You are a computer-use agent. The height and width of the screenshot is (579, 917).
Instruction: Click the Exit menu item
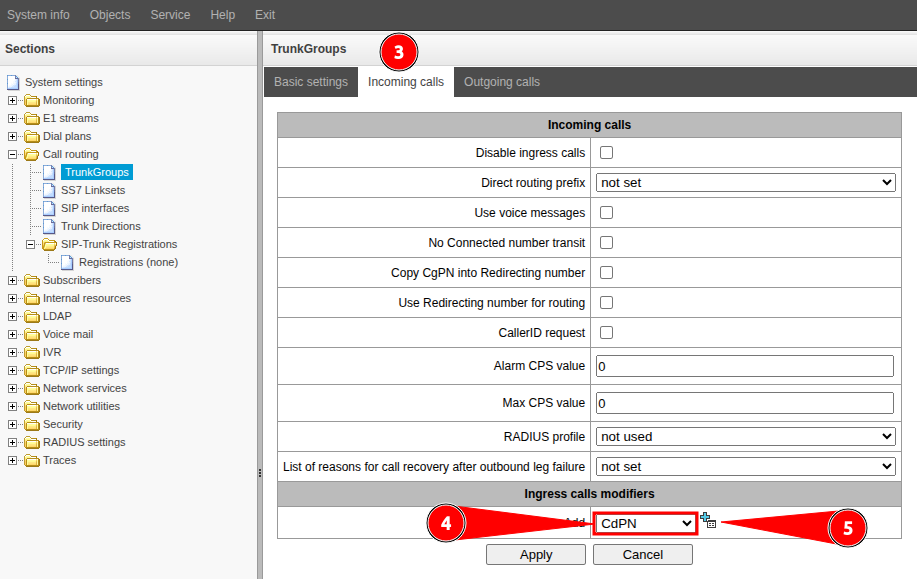coord(265,15)
